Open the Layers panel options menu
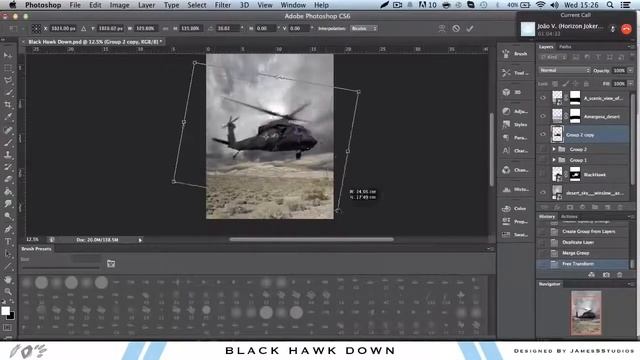This screenshot has height=360, width=640. point(631,47)
